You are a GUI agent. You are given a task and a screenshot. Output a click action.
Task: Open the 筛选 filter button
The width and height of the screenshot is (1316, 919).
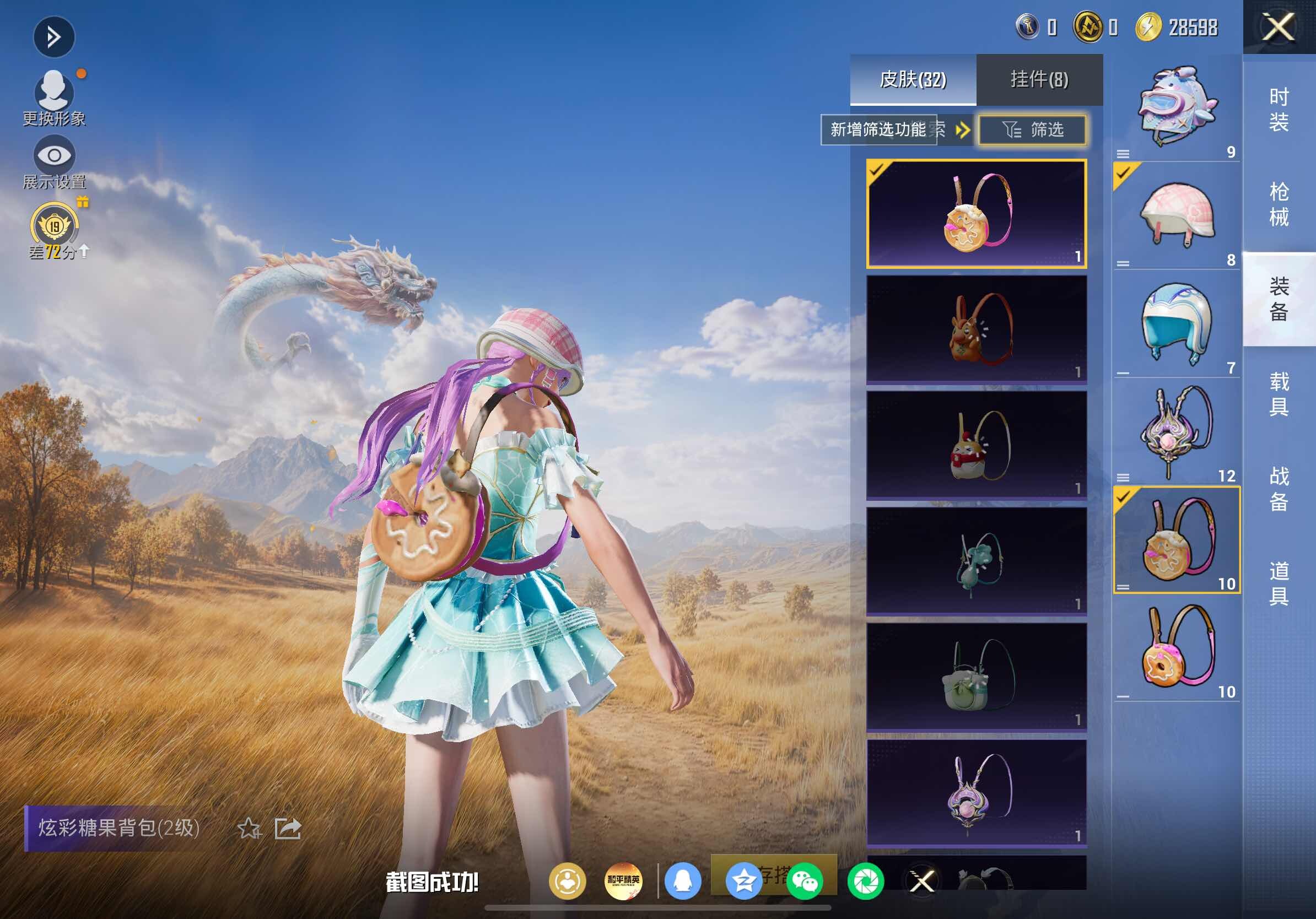pyautogui.click(x=1032, y=129)
